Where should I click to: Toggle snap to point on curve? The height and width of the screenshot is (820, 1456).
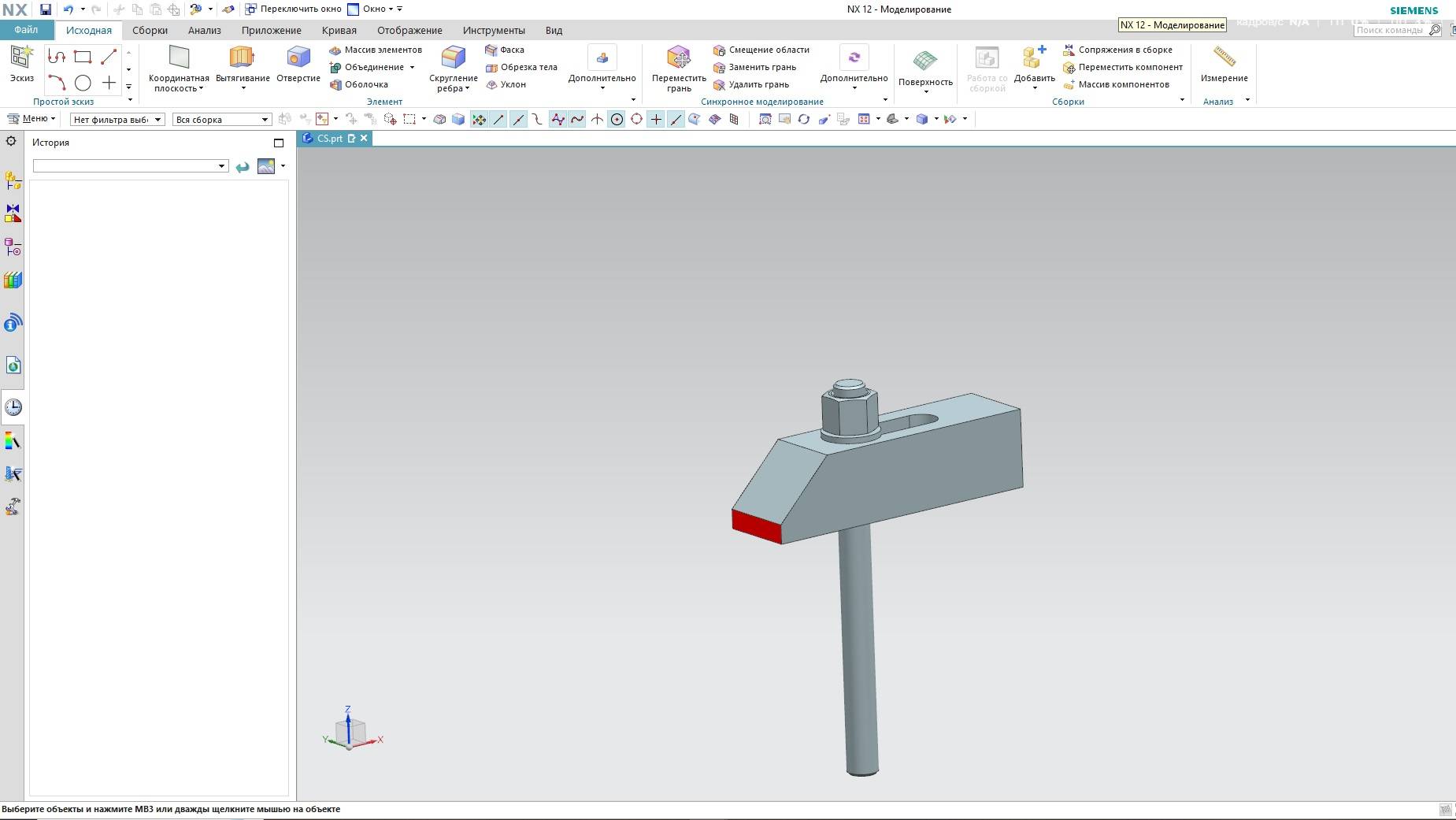pos(676,120)
